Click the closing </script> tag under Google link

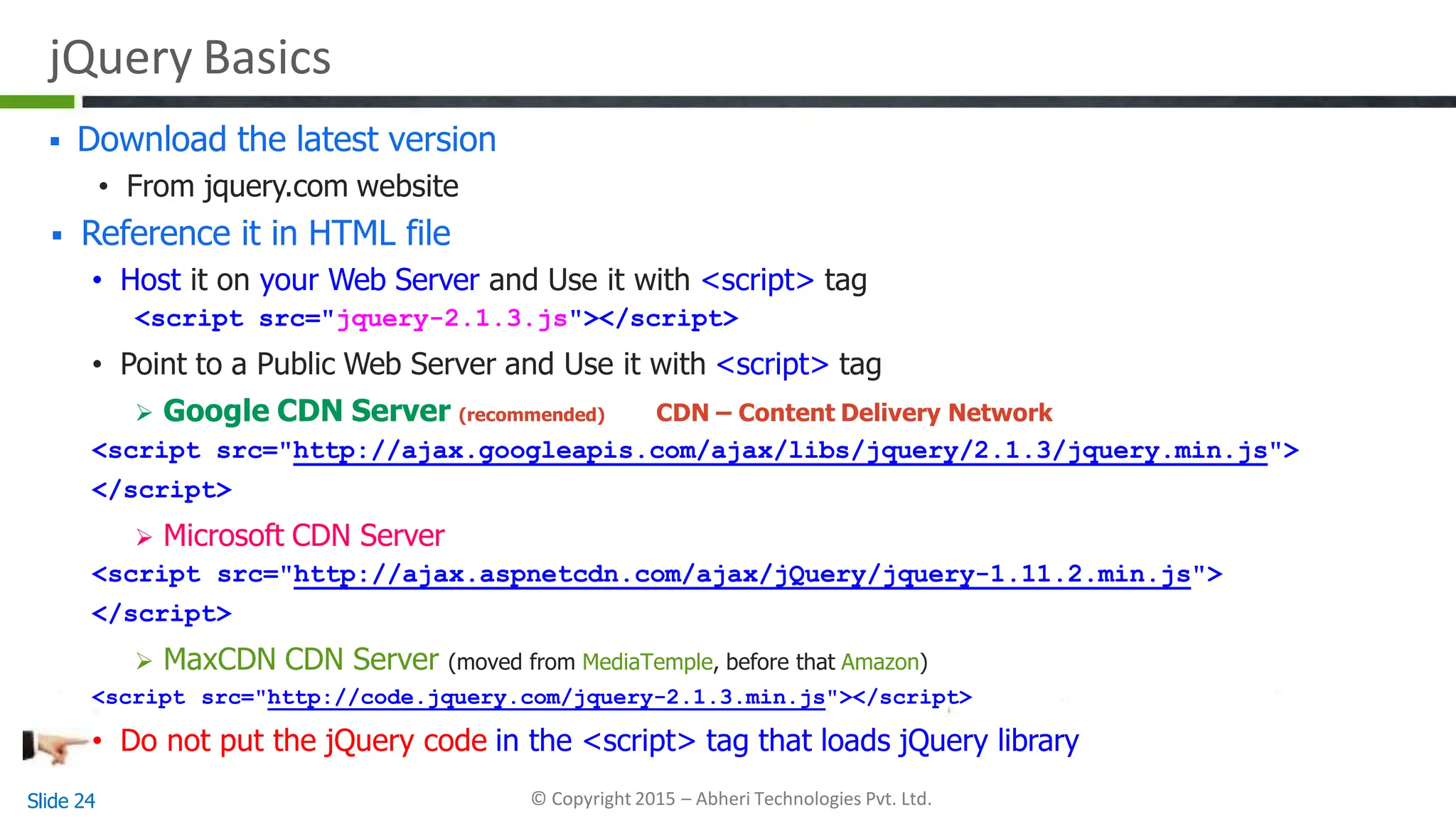point(161,491)
